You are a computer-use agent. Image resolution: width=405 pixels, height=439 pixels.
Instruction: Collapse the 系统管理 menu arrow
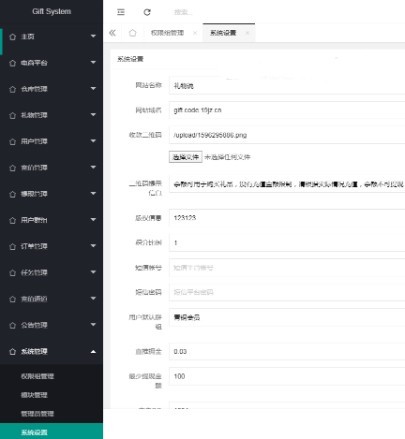[x=93, y=352]
